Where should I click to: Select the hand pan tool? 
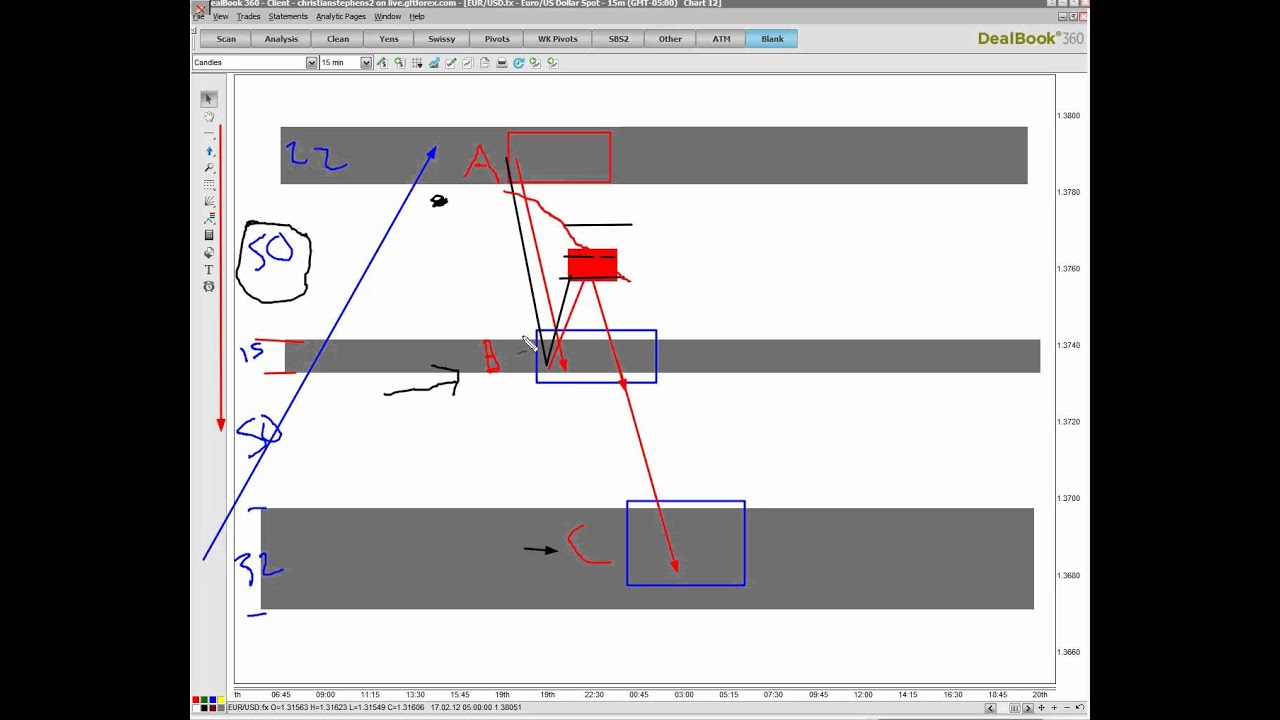(208, 117)
